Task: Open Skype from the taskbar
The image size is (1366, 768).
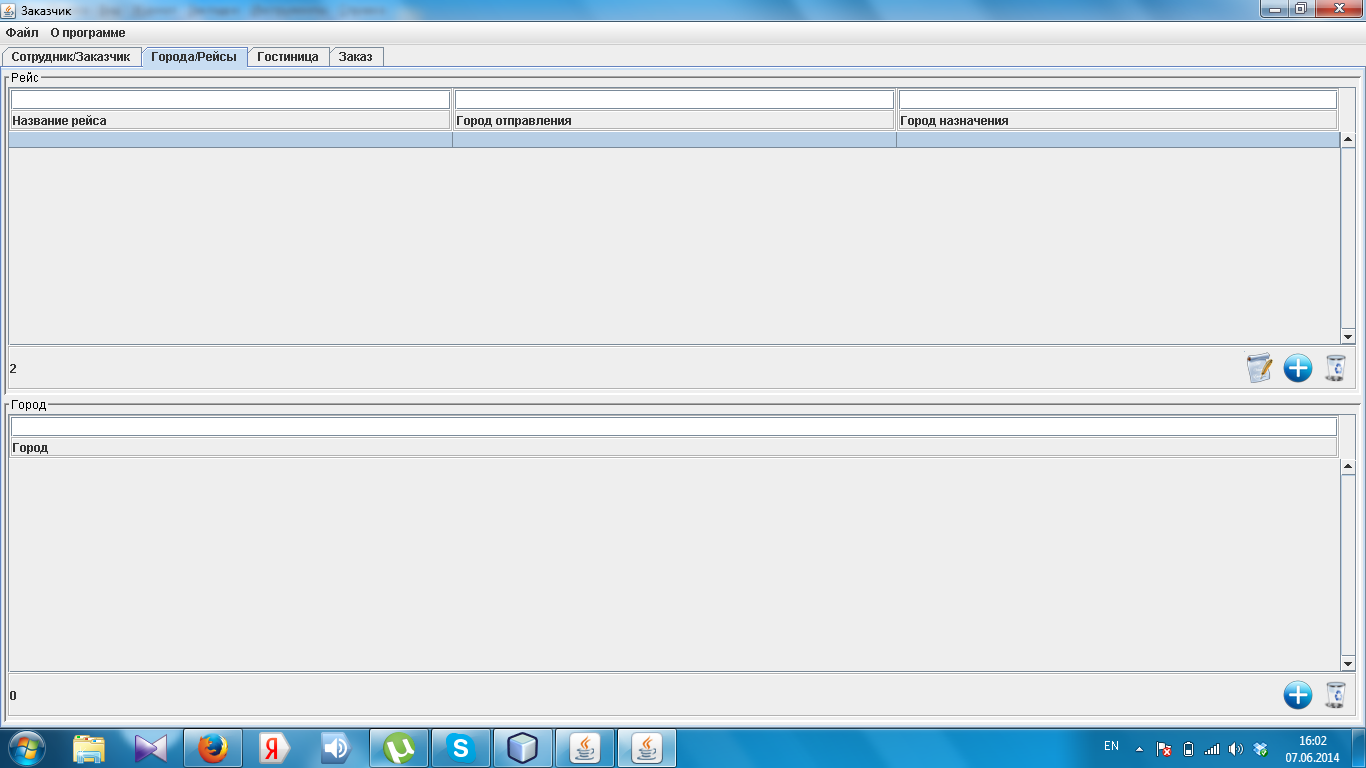Action: point(460,748)
